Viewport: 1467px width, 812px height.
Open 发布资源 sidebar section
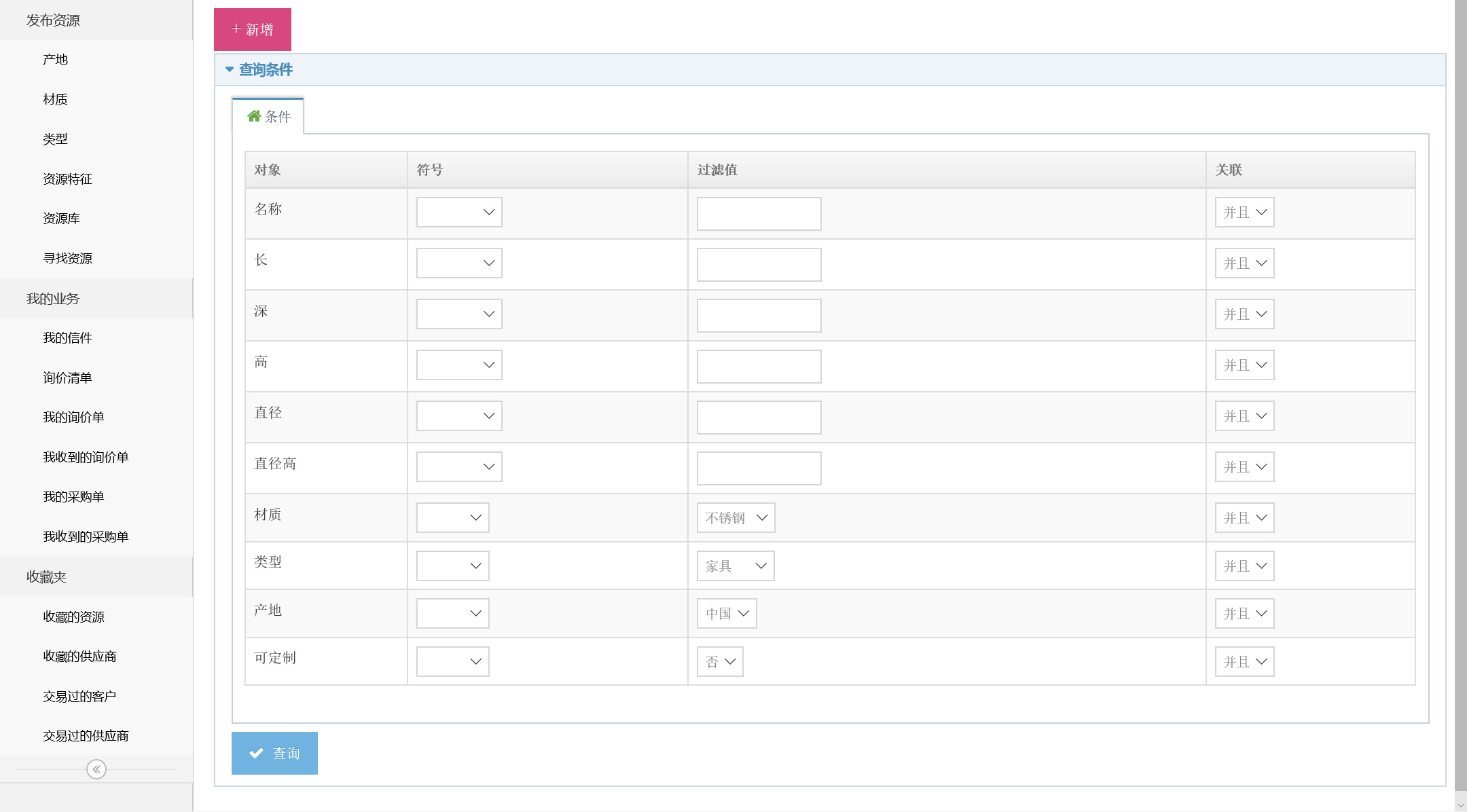coord(96,20)
